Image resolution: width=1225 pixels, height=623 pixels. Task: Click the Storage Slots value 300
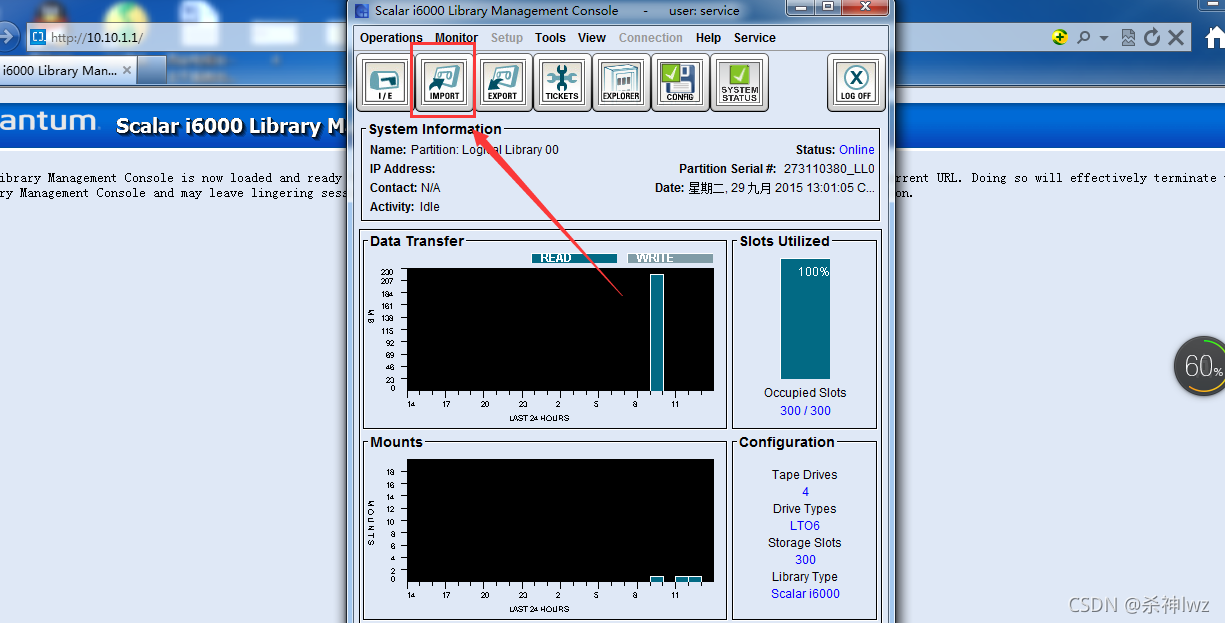pos(805,560)
